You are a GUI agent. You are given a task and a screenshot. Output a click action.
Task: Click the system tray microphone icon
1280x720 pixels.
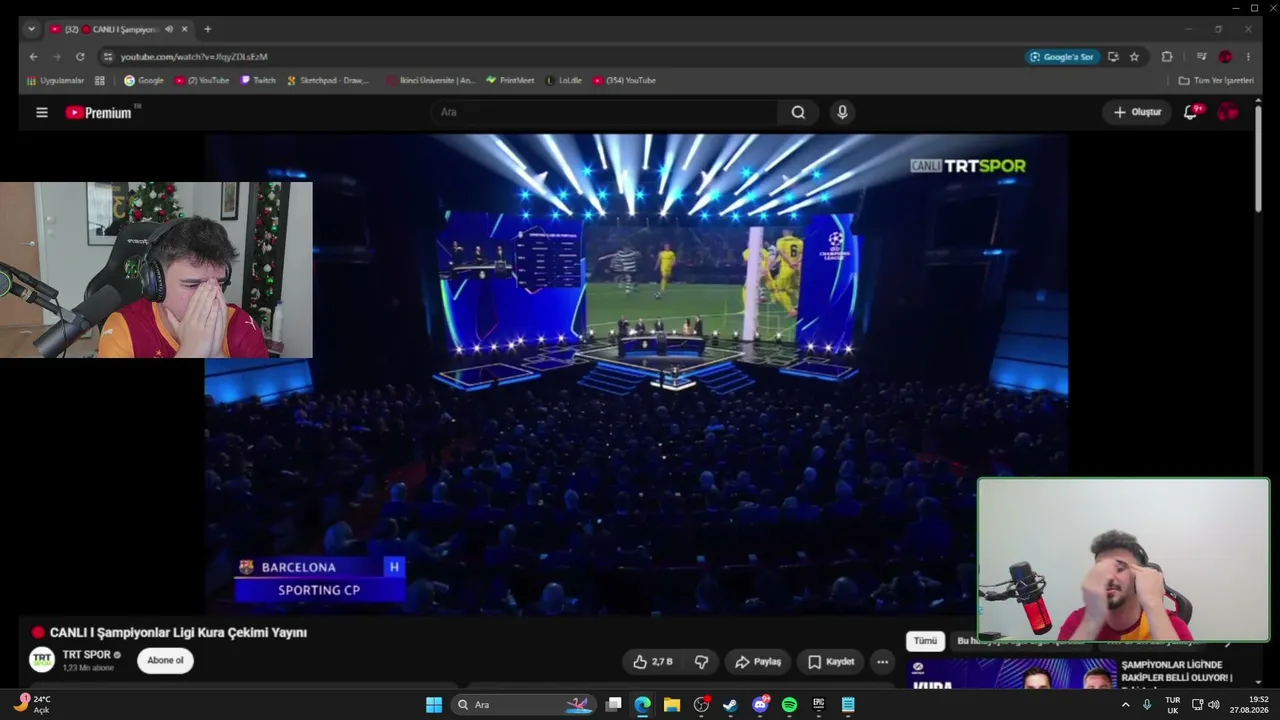point(1147,705)
